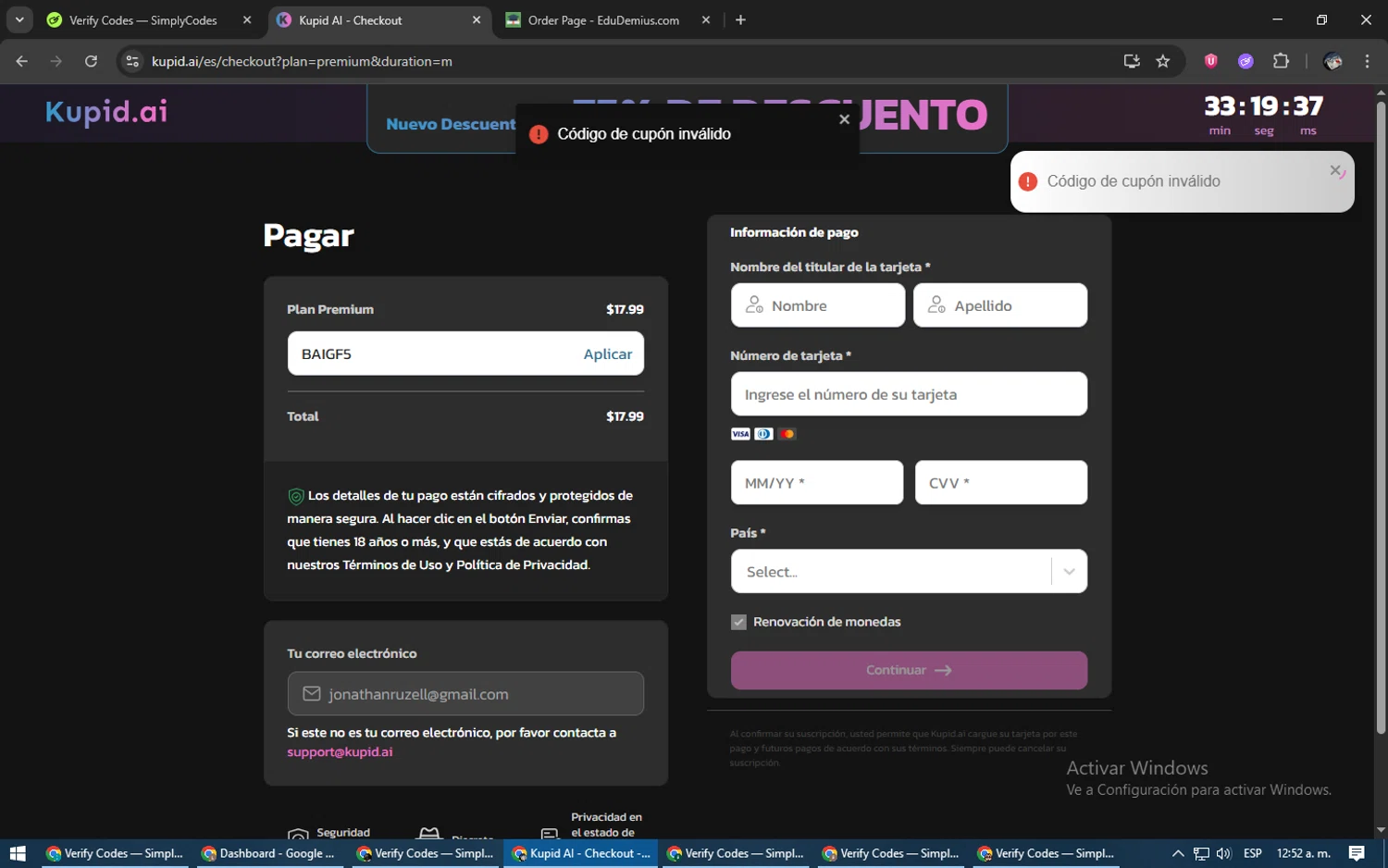Viewport: 1388px width, 868px height.
Task: Click the coupon code input field
Action: (x=435, y=353)
